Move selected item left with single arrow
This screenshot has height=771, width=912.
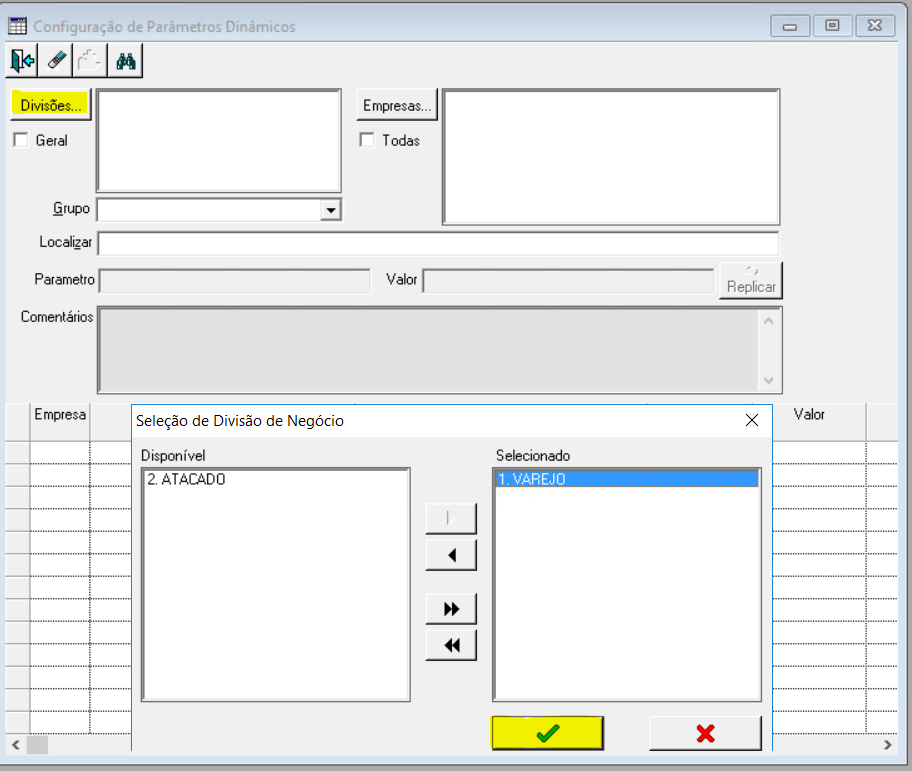[x=451, y=555]
